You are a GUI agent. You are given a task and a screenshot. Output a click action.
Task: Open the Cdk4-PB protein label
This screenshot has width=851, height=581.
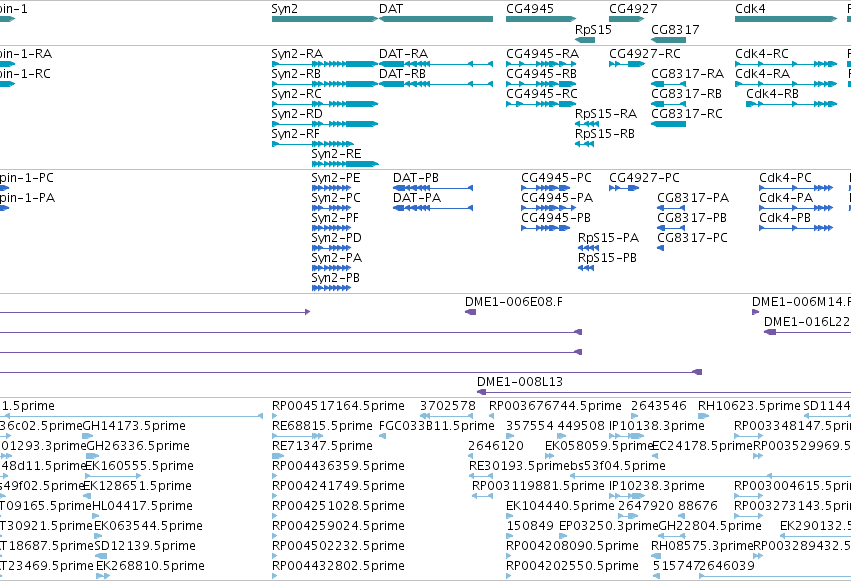click(x=785, y=219)
